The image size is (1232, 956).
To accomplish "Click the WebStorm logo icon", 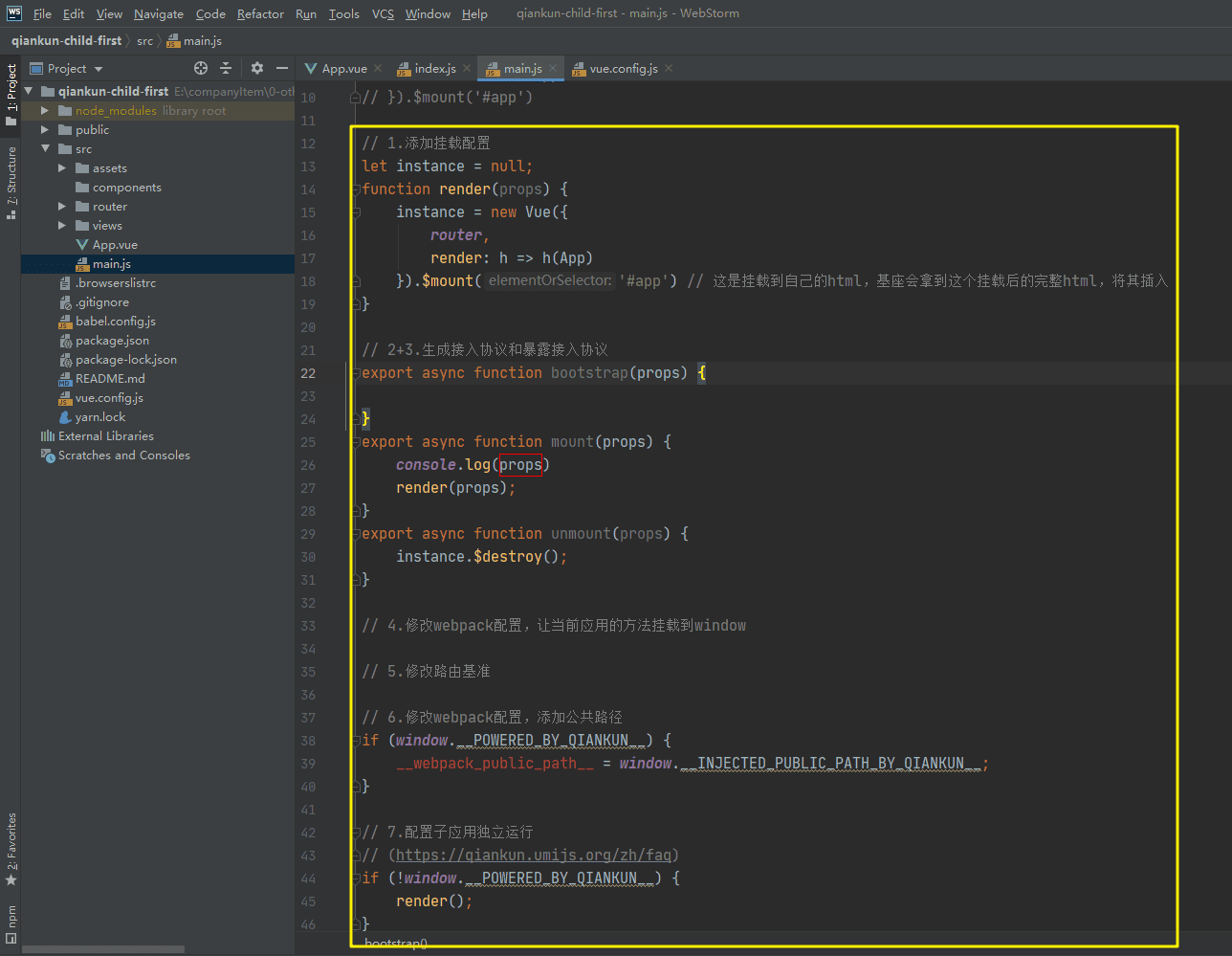I will point(13,13).
